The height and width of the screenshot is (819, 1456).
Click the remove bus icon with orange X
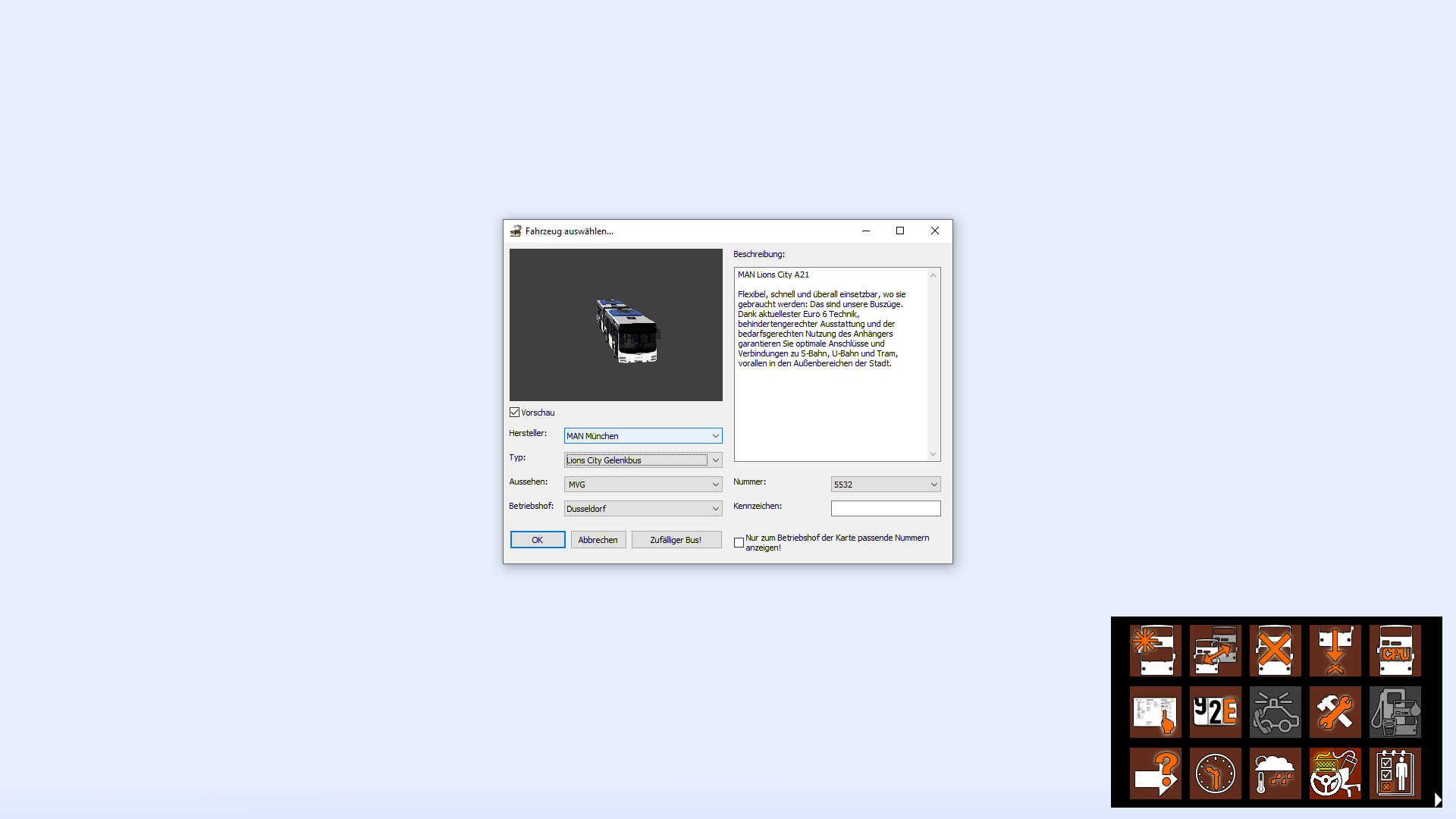click(x=1276, y=651)
